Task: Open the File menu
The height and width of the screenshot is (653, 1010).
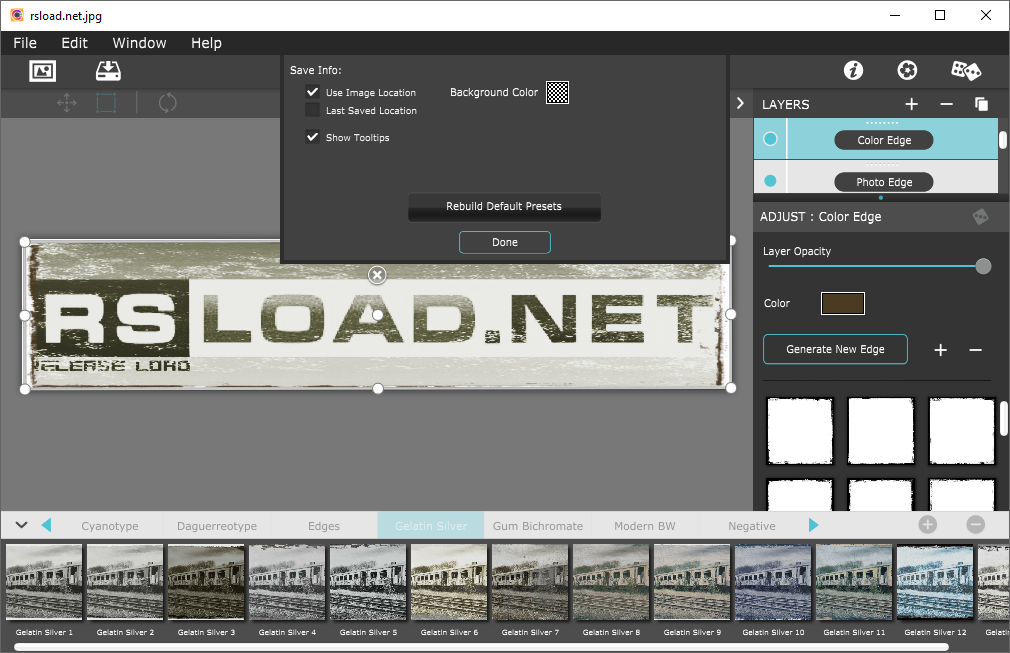Action: pyautogui.click(x=25, y=43)
